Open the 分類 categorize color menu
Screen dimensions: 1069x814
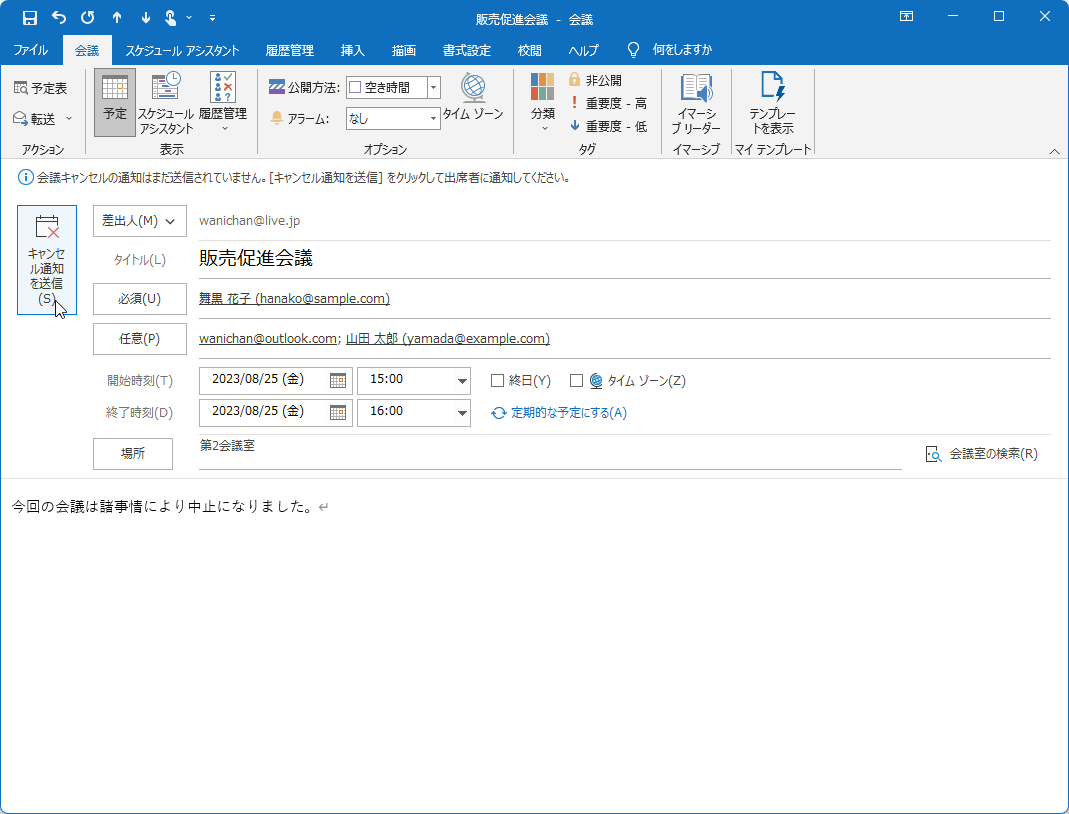pos(543,102)
